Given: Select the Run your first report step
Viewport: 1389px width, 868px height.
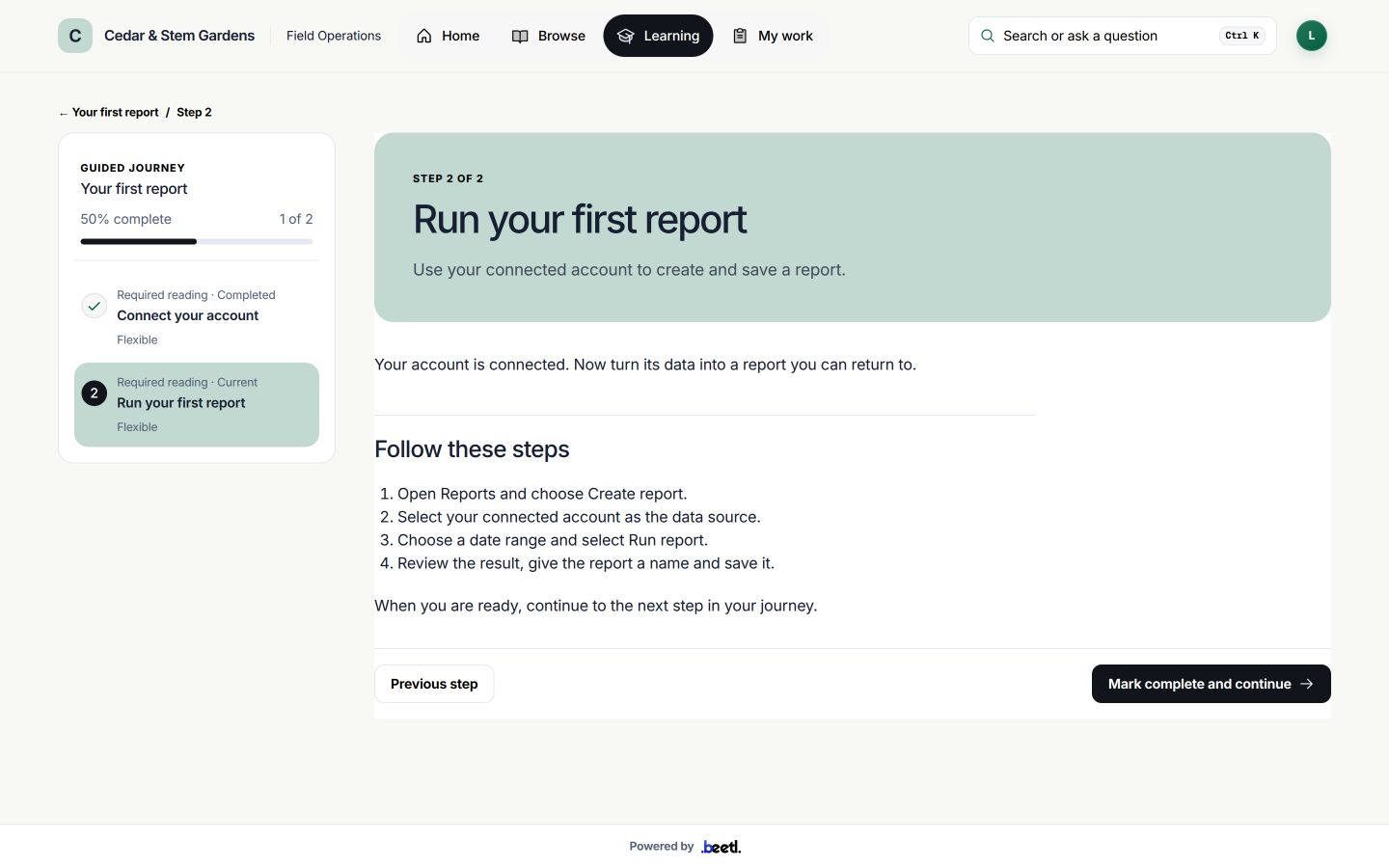Looking at the screenshot, I should [x=197, y=405].
